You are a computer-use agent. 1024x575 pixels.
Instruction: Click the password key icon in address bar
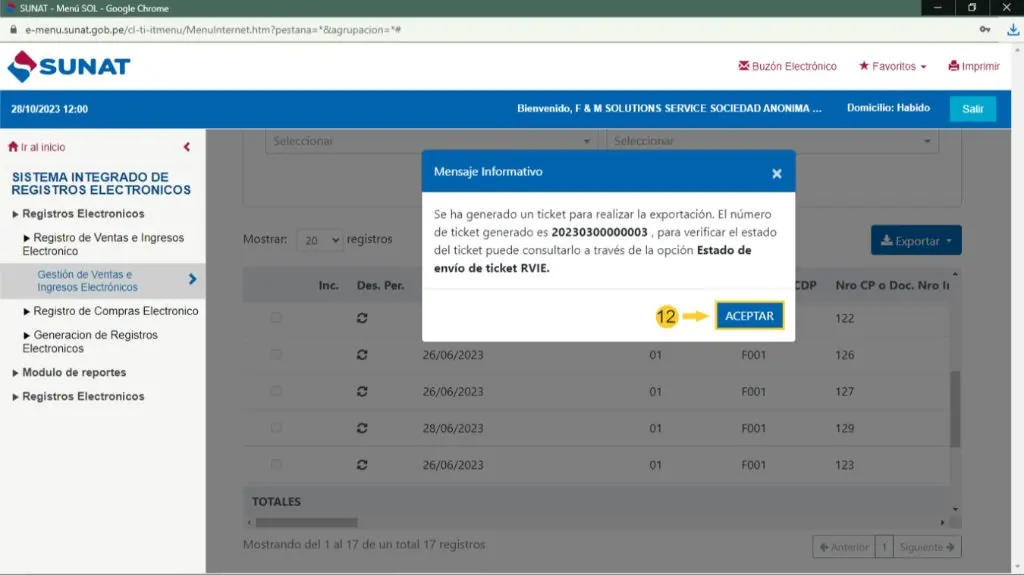click(x=985, y=30)
